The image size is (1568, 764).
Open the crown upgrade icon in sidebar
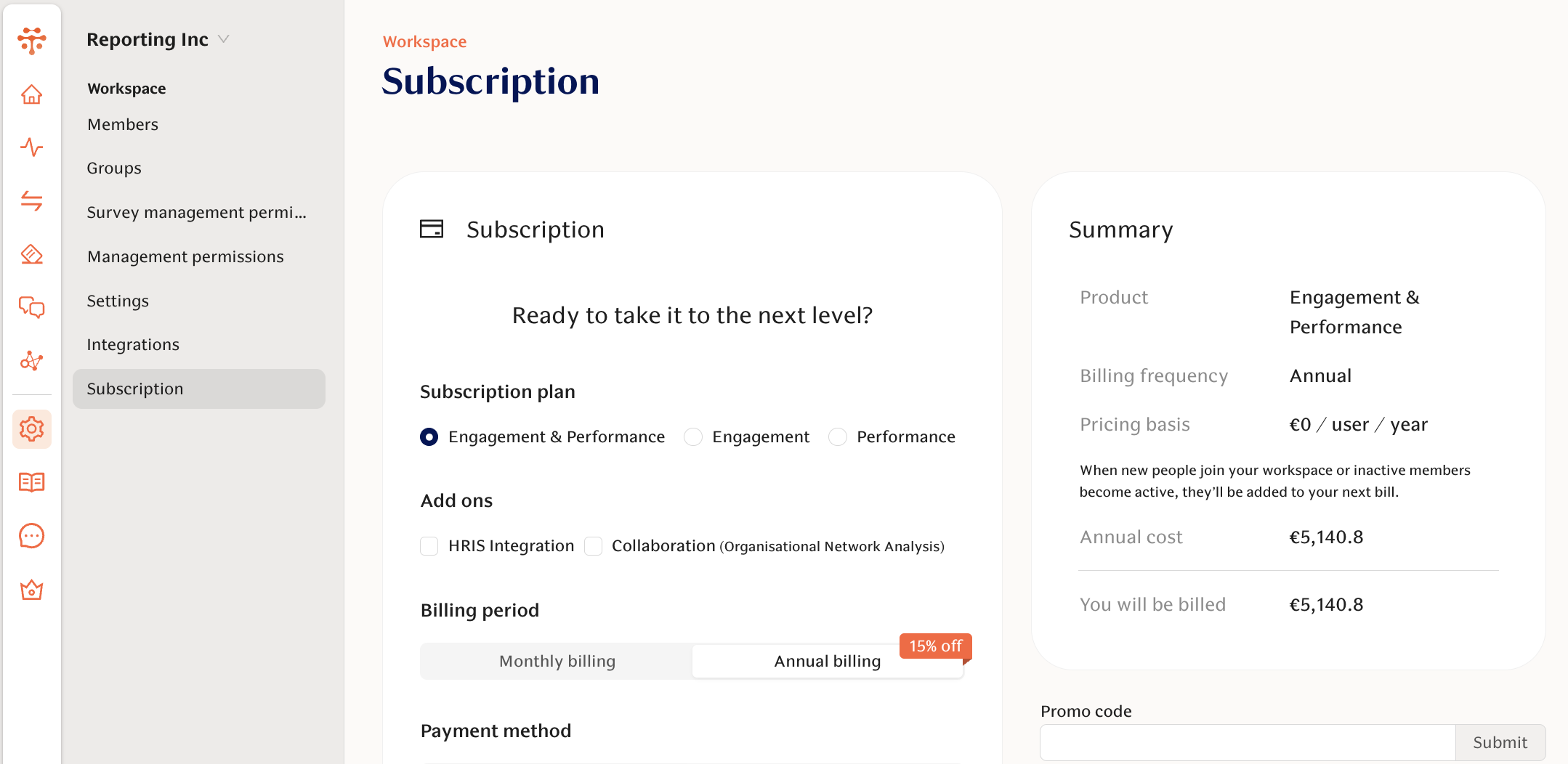(32, 590)
